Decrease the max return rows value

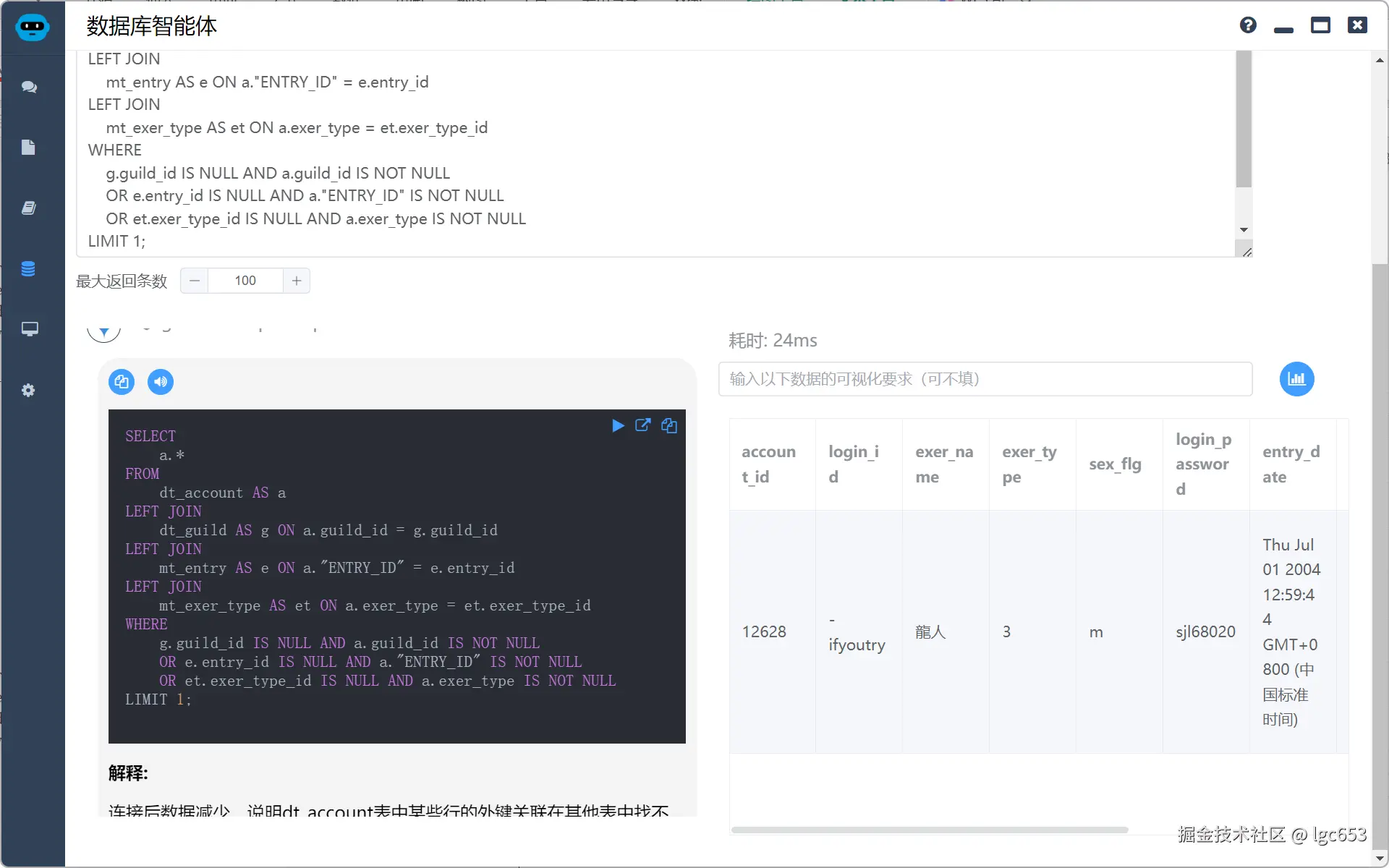[194, 281]
